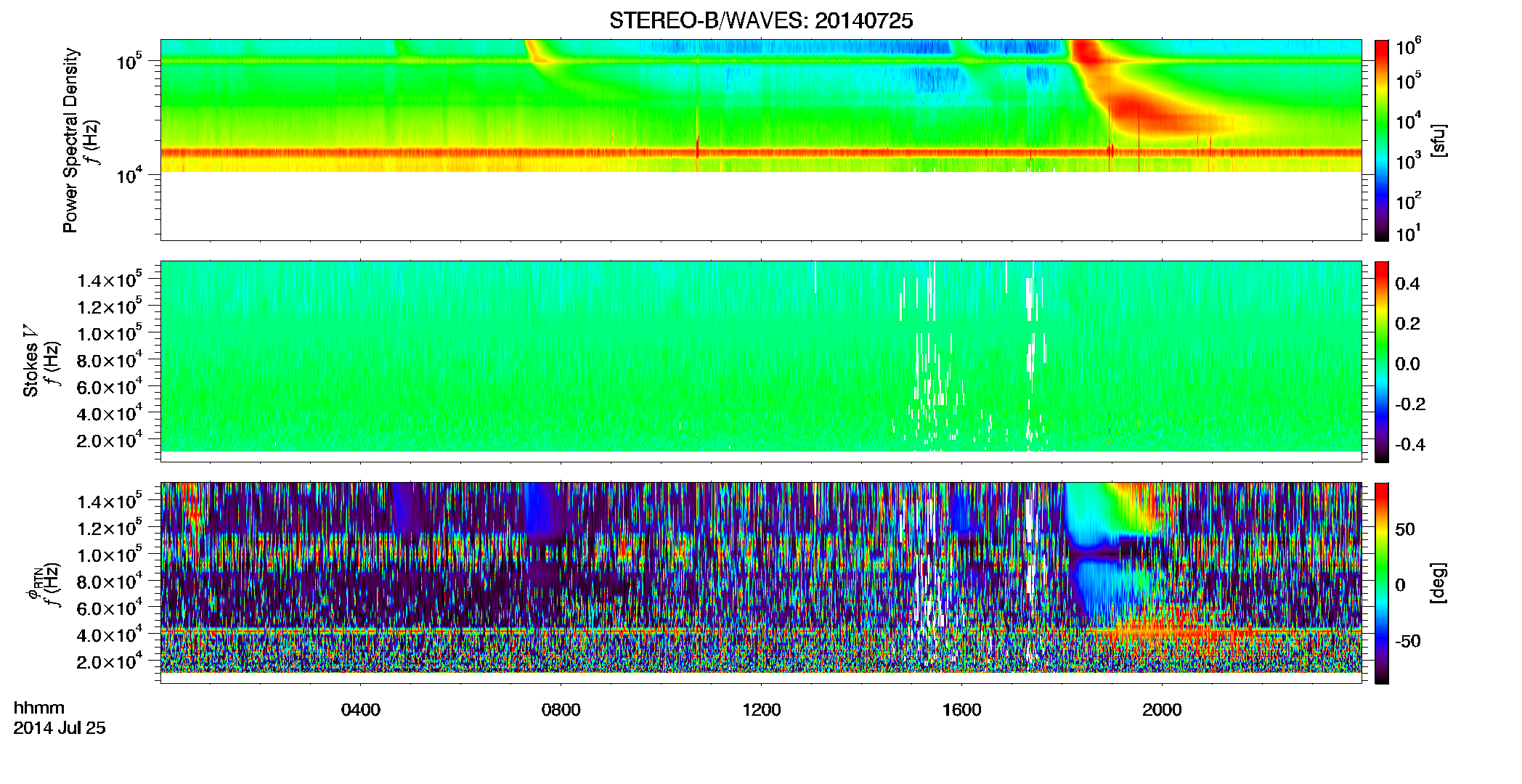Click the 0 tick on the deg colorbar

[x=1400, y=585]
